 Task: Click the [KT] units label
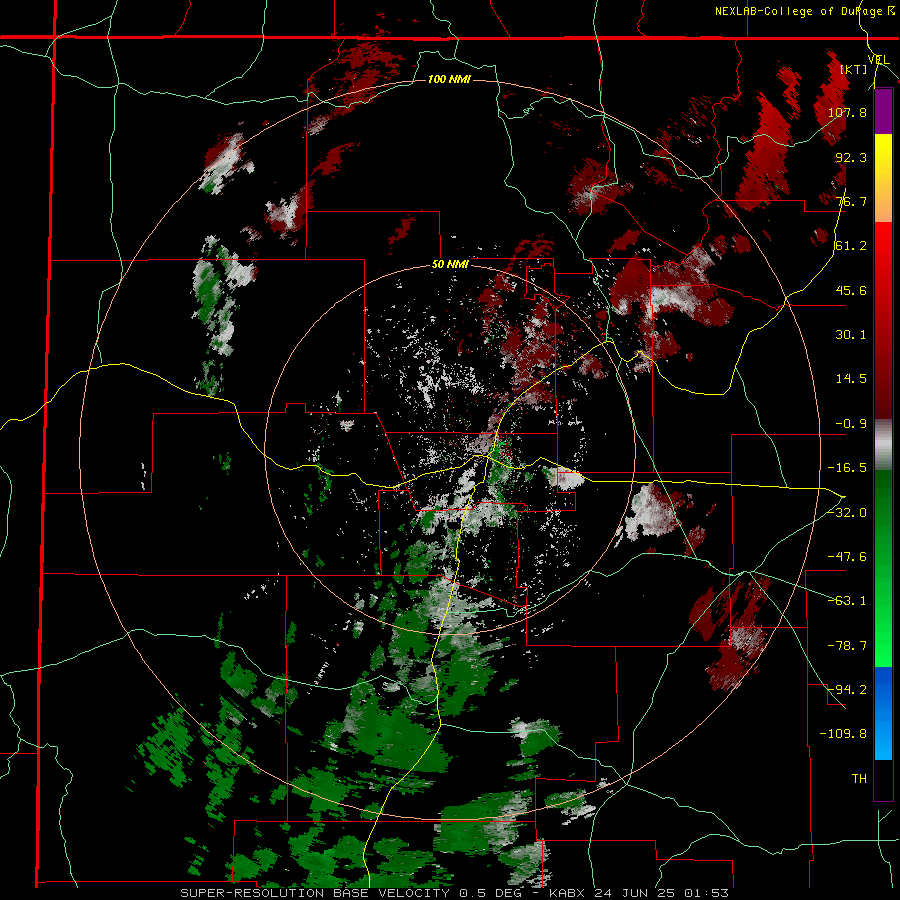tap(853, 69)
